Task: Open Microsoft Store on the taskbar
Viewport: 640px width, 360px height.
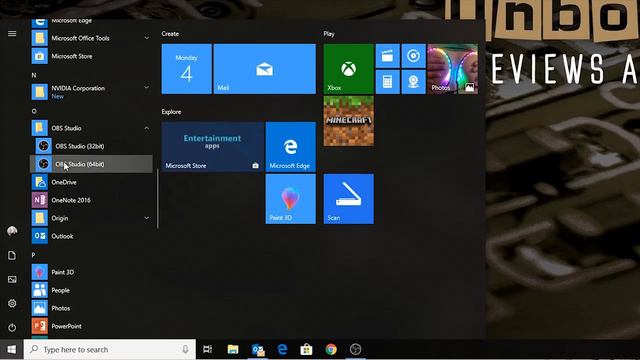Action: [307, 349]
